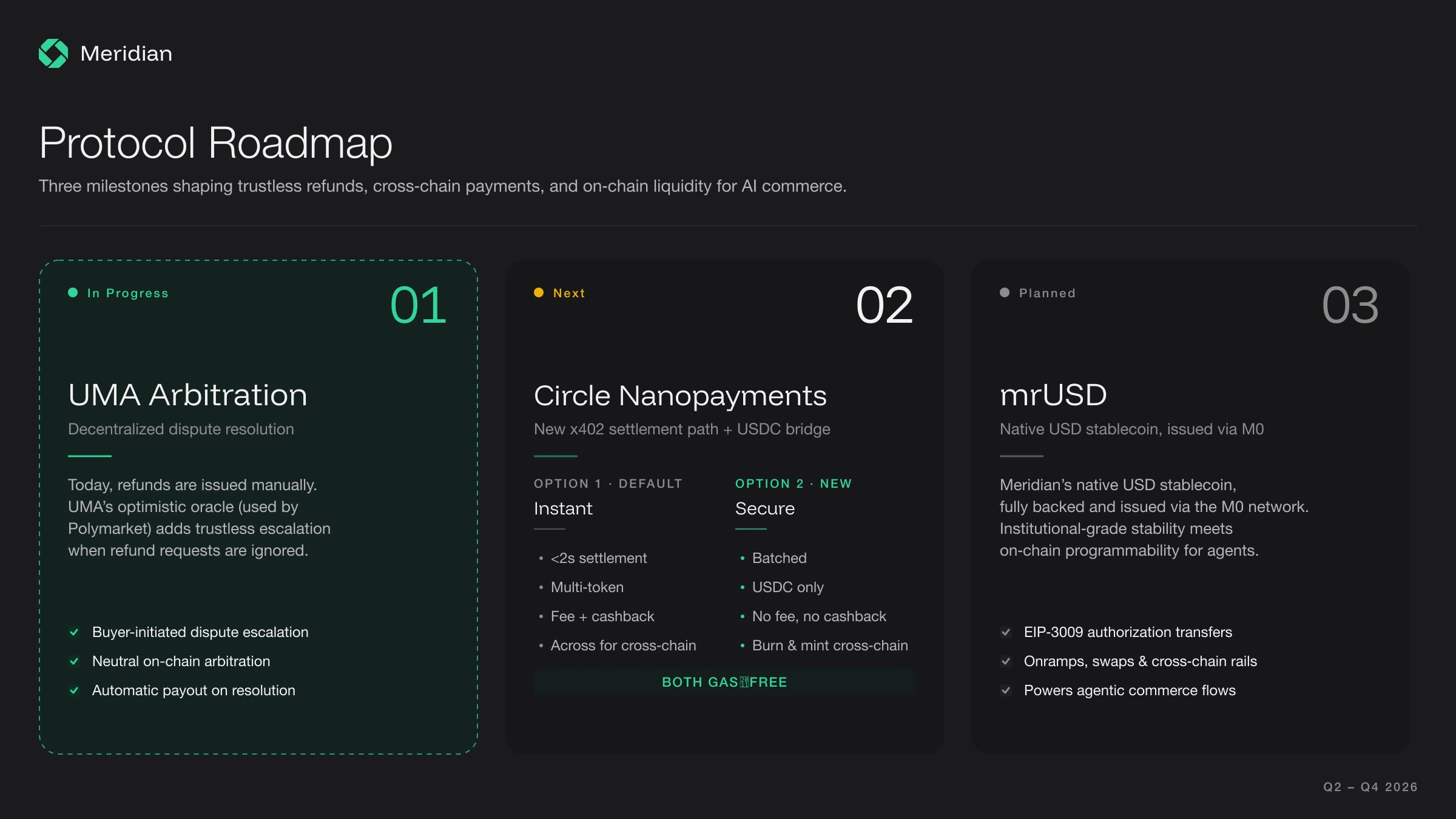Click the checkmark beside EIP-3009 authorization transfers
The height and width of the screenshot is (819, 1456).
click(x=1006, y=632)
